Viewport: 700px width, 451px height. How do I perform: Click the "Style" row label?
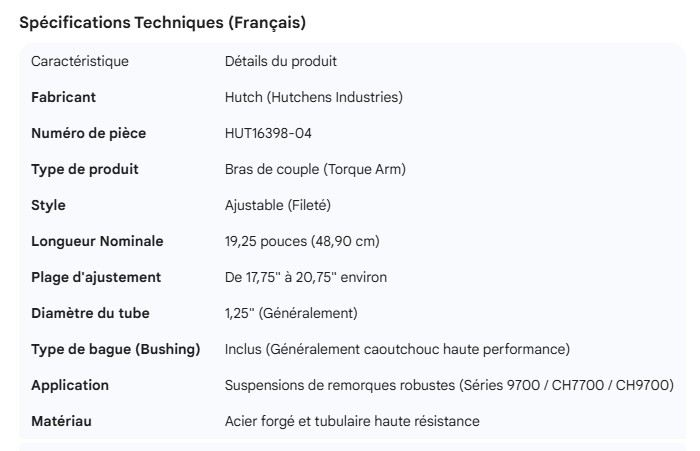(x=49, y=206)
